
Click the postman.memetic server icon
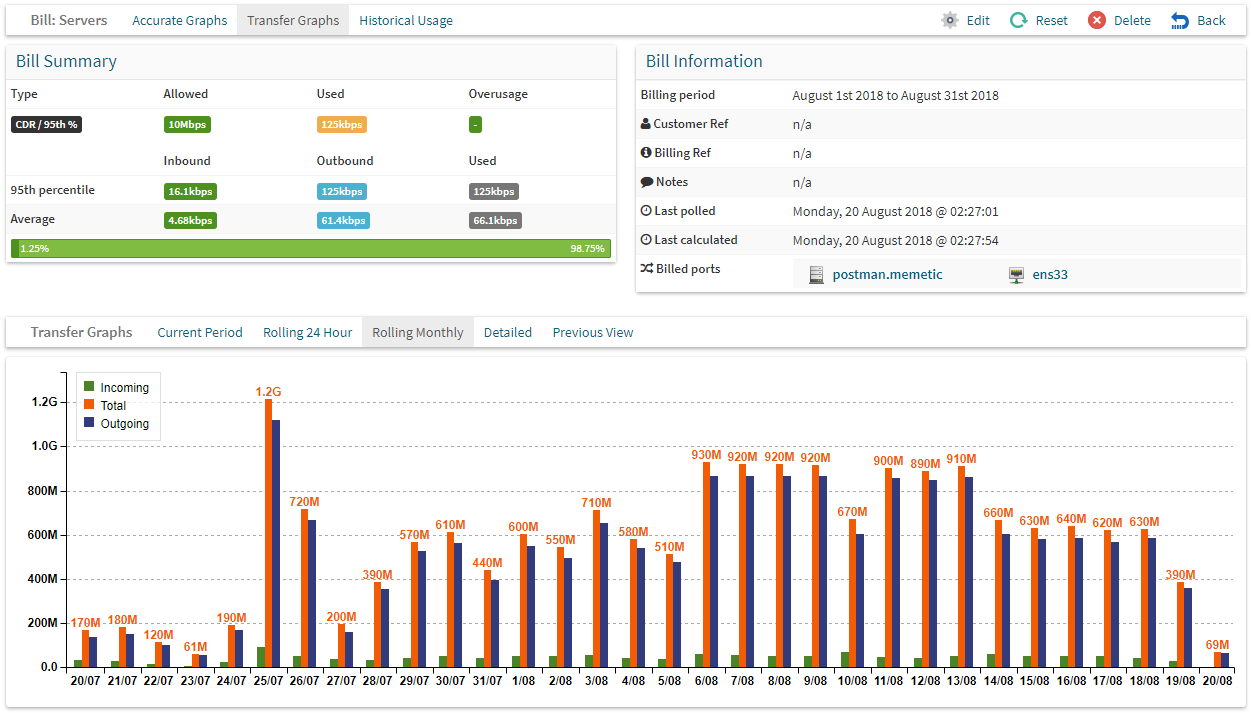tap(816, 274)
